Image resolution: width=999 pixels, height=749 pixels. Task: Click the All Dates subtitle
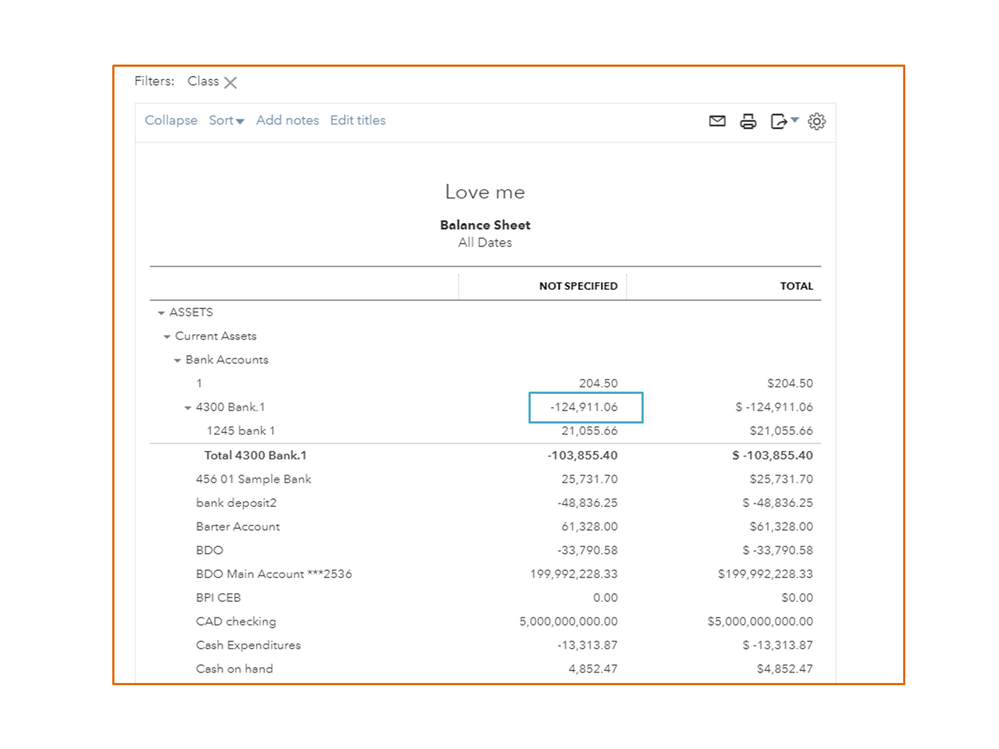pyautogui.click(x=485, y=243)
